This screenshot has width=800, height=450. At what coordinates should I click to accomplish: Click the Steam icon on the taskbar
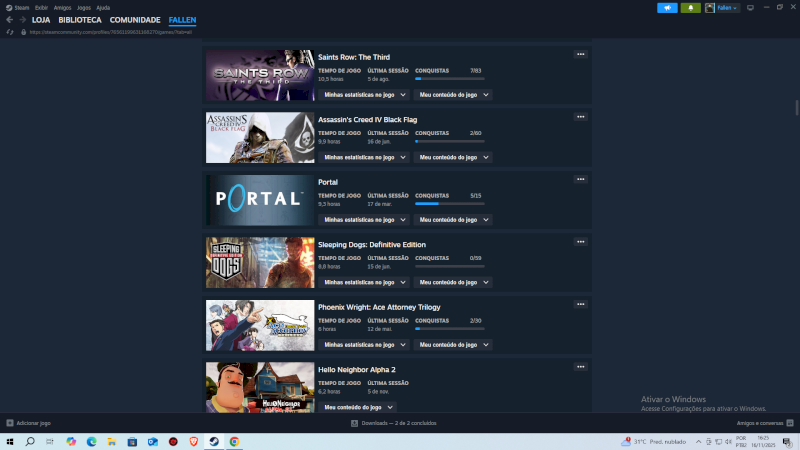pos(214,442)
